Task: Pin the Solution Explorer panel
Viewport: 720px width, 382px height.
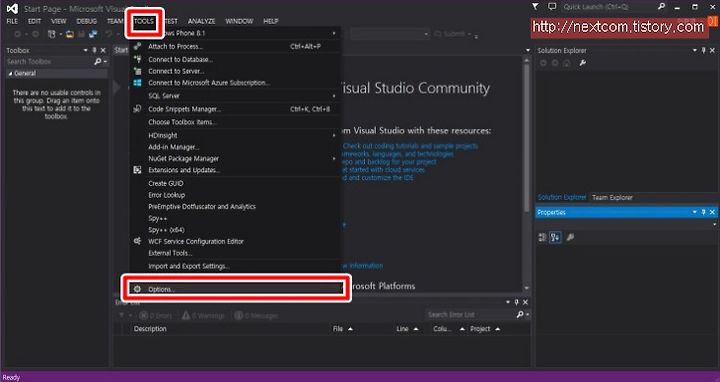Action: (x=703, y=51)
